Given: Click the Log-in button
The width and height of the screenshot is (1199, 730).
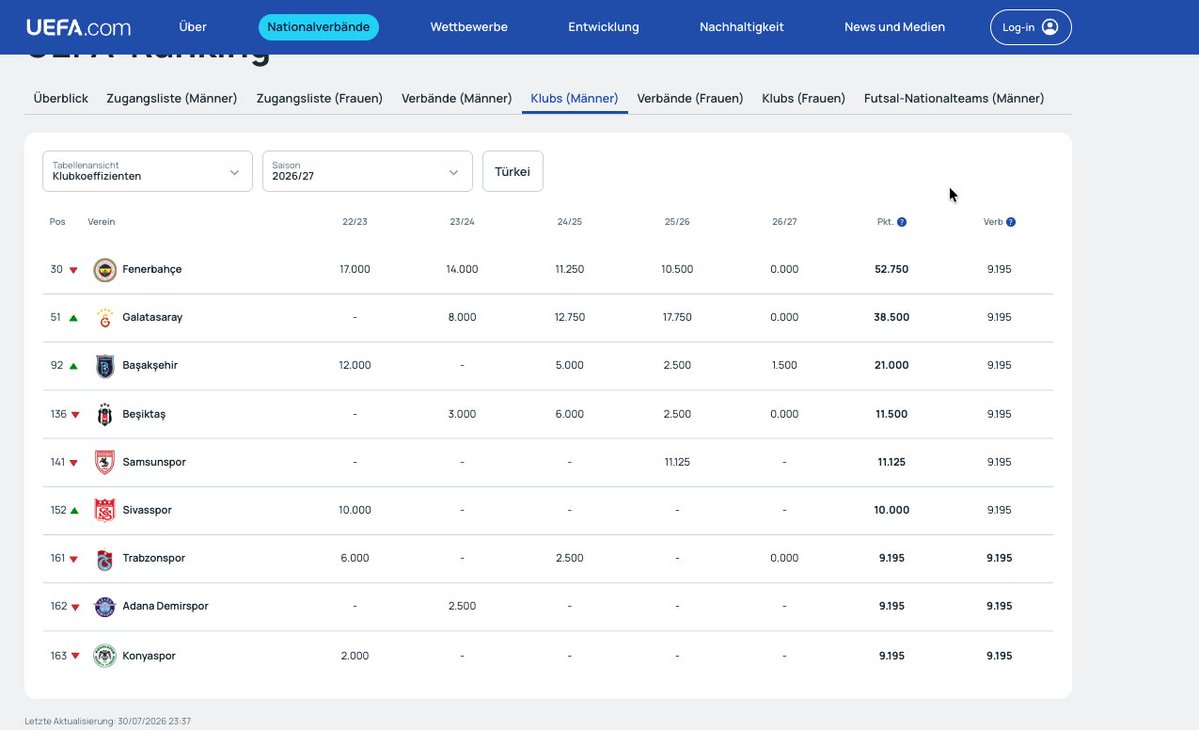Looking at the screenshot, I should (1031, 27).
